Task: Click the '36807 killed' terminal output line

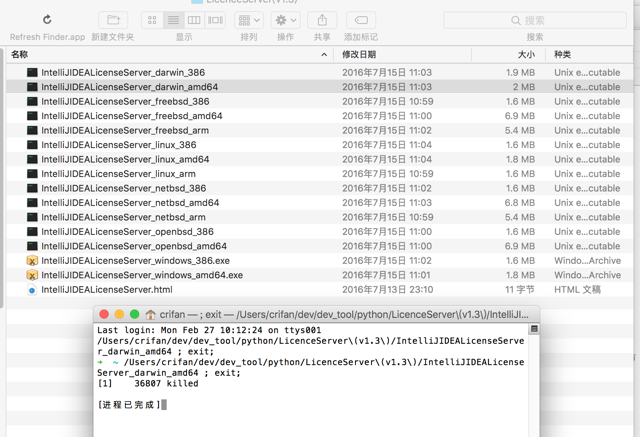Action: [x=148, y=384]
